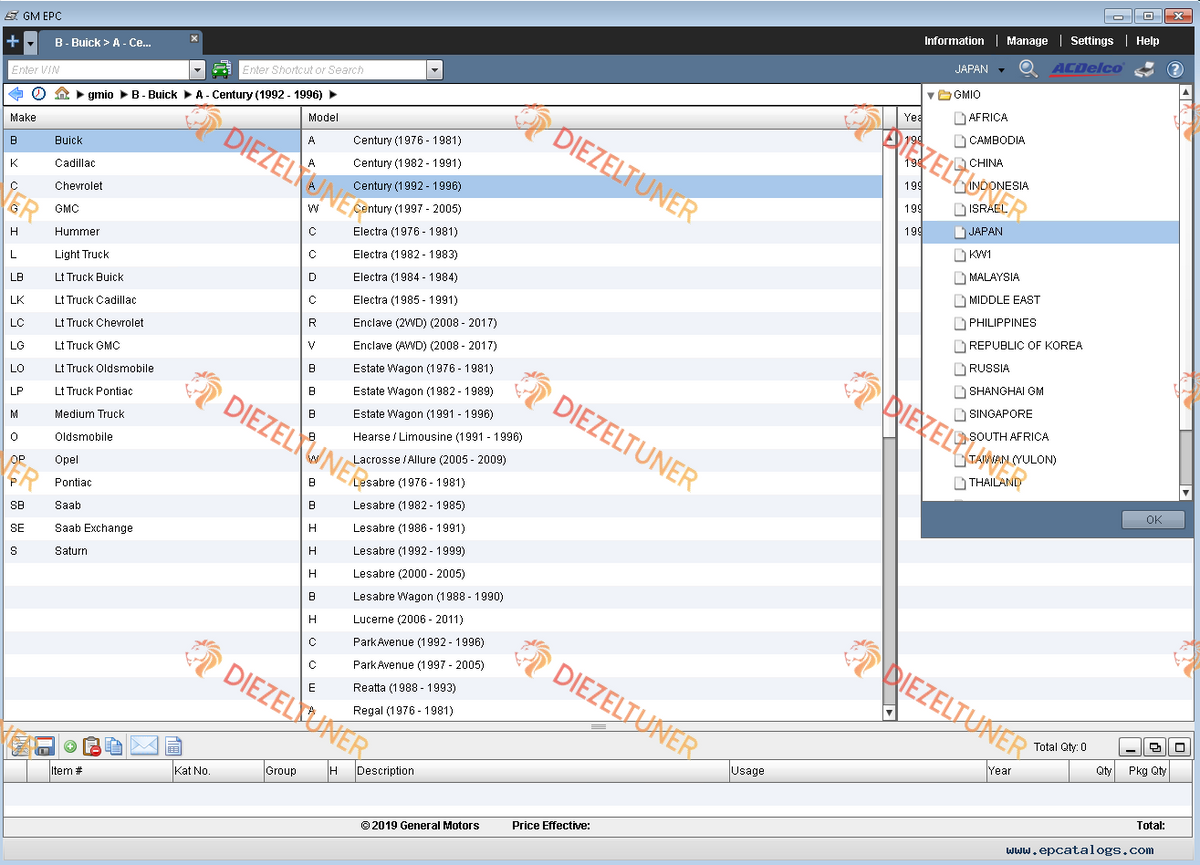Click the clipboard remove icon
The height and width of the screenshot is (865, 1200).
point(91,746)
